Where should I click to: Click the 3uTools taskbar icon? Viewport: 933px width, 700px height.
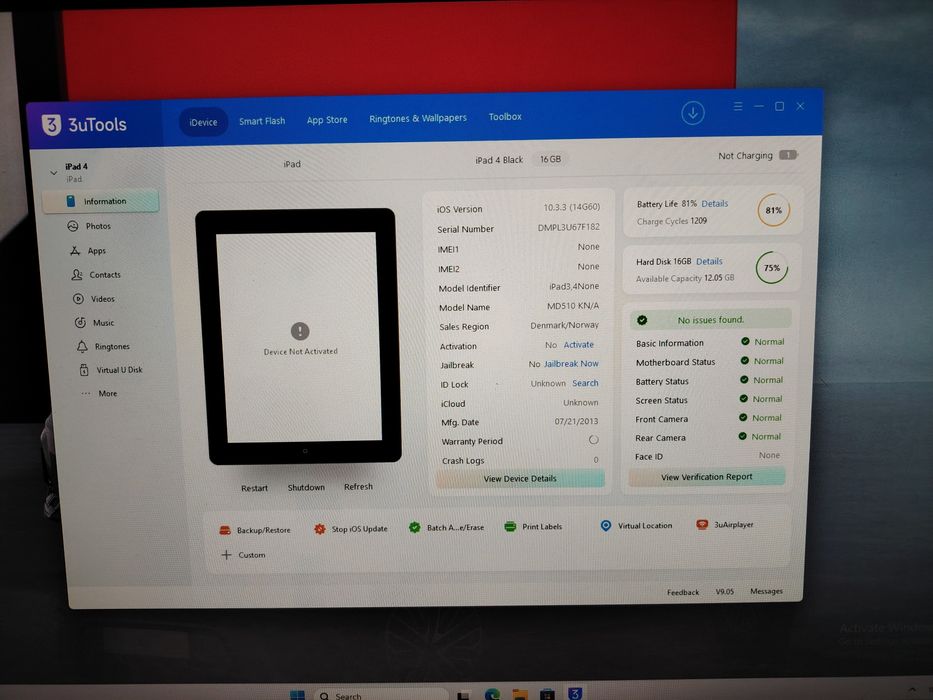tap(575, 693)
